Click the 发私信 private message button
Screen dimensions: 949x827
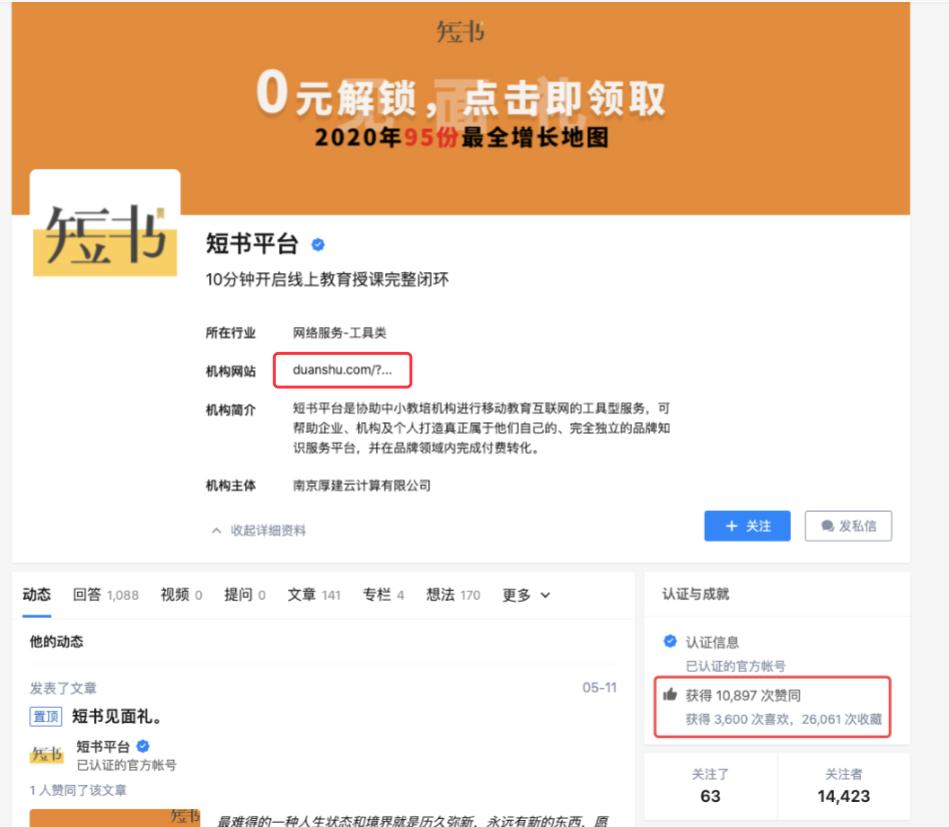(x=848, y=526)
